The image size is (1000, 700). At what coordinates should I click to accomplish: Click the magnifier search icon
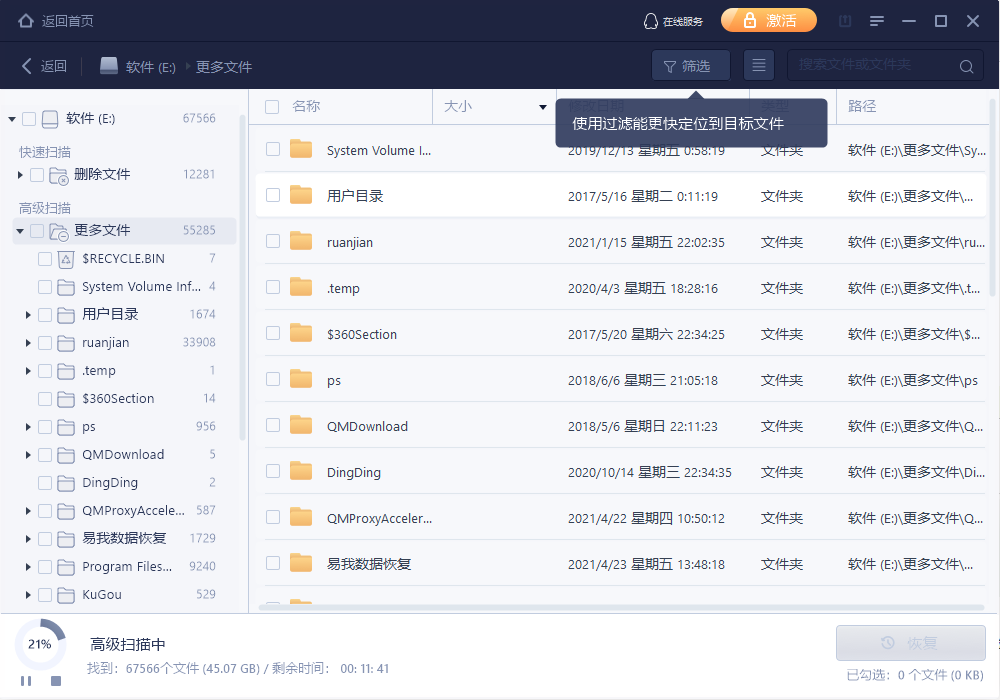[966, 67]
